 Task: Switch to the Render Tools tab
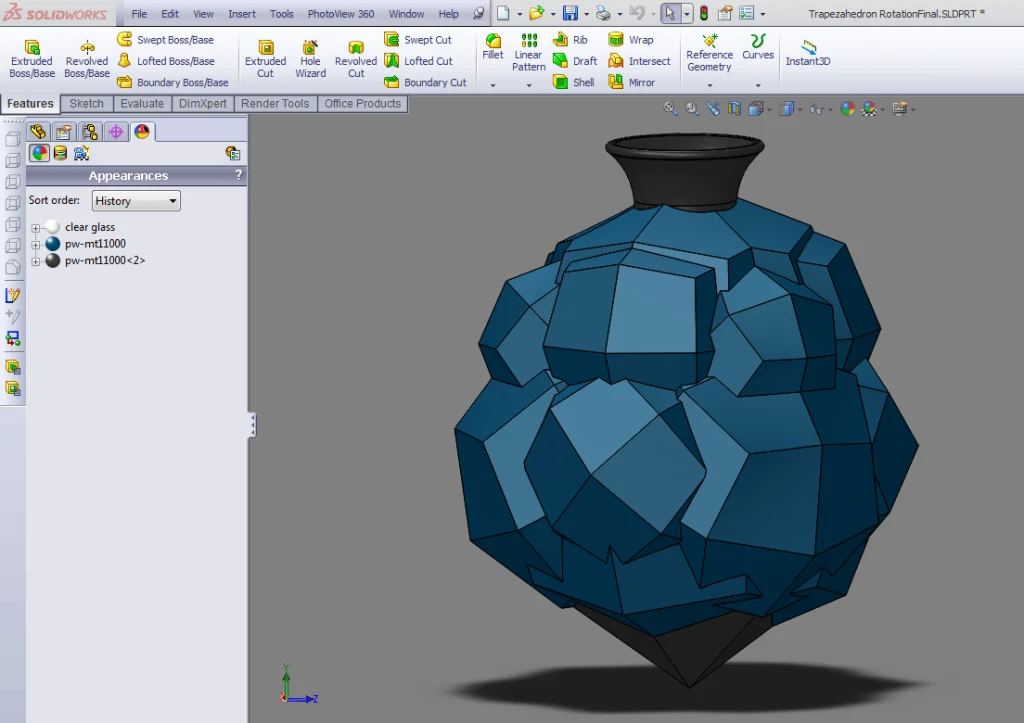(x=275, y=103)
